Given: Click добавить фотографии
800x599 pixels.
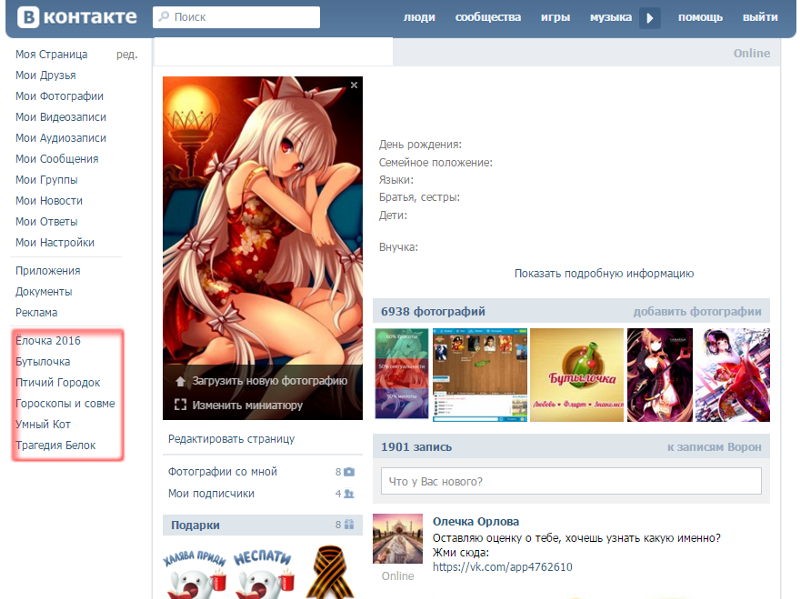Looking at the screenshot, I should (697, 312).
